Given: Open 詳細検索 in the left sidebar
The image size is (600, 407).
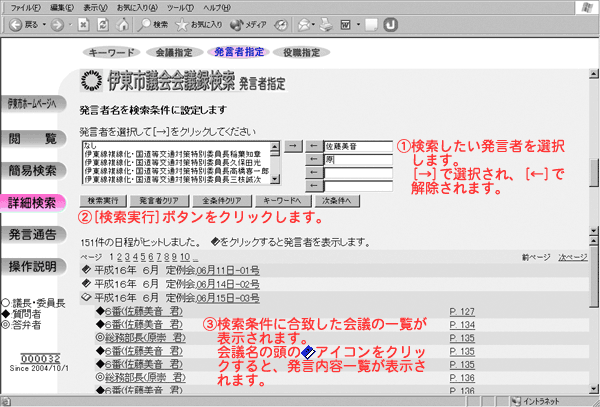Looking at the screenshot, I should (x=32, y=203).
